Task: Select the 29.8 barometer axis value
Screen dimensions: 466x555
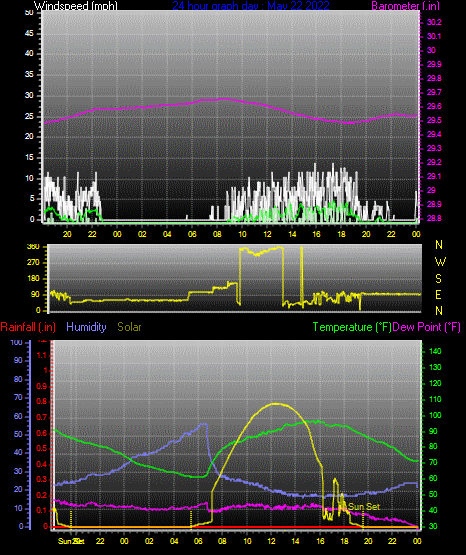Action: pos(434,78)
